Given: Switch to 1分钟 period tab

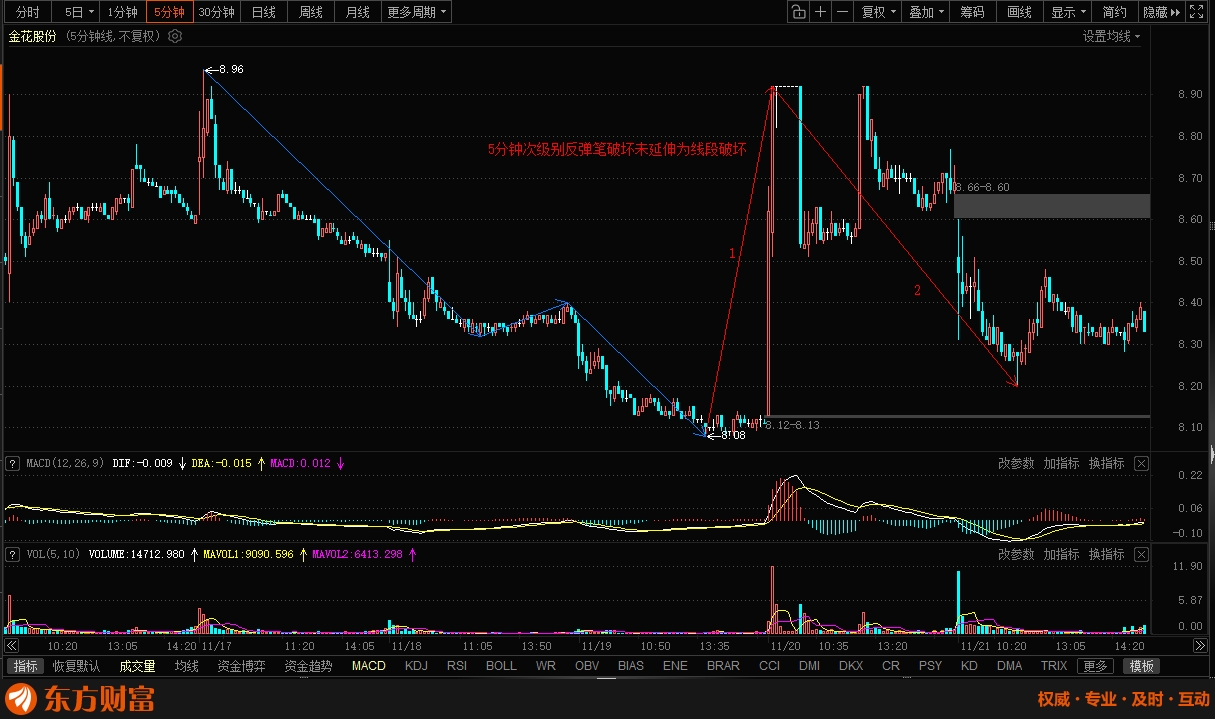Looking at the screenshot, I should coord(122,12).
